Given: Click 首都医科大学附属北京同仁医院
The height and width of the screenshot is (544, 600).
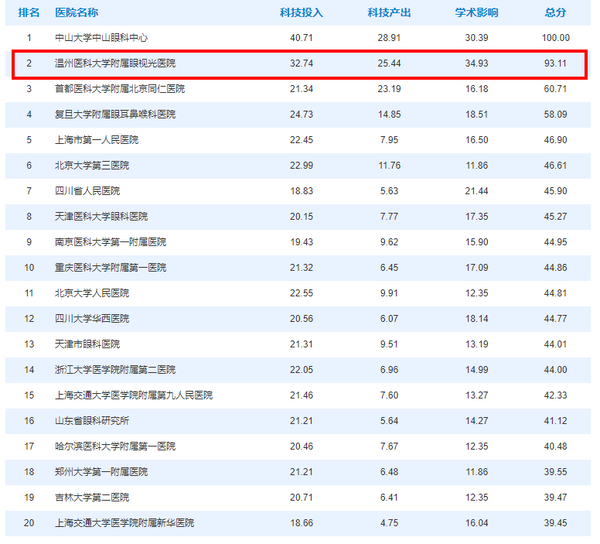Looking at the screenshot, I should click(x=120, y=89).
